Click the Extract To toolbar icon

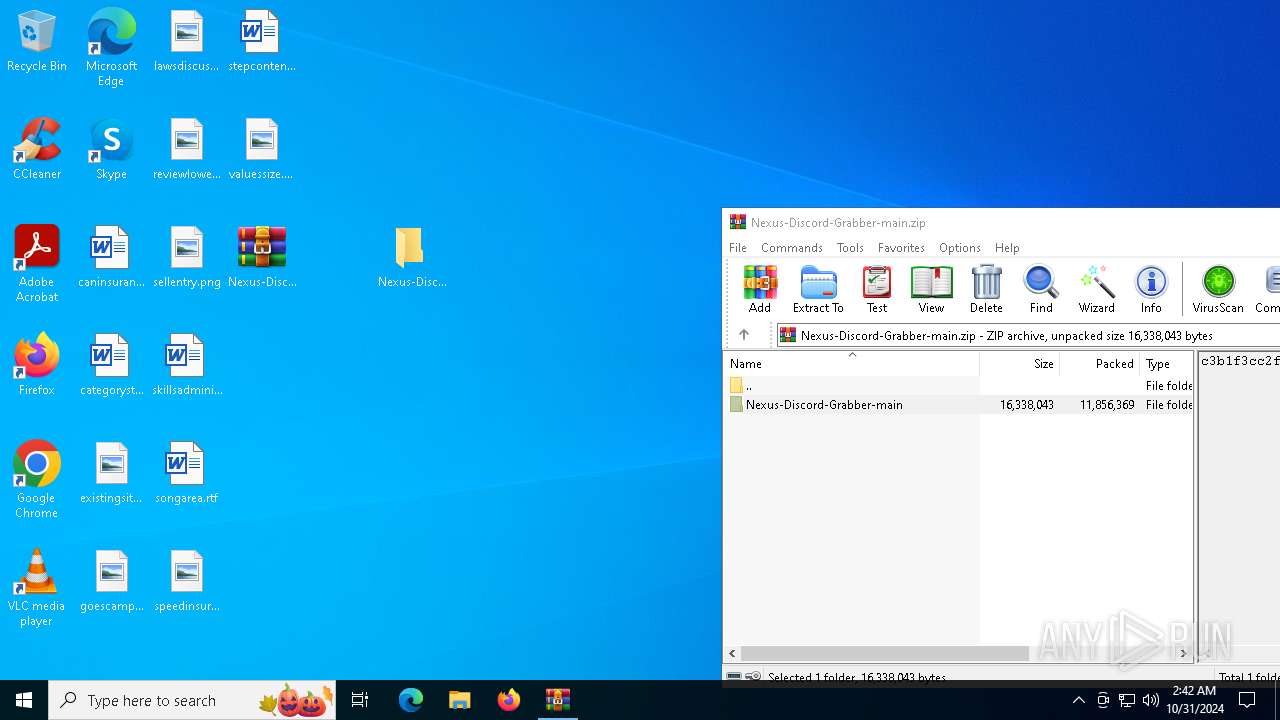pos(818,289)
